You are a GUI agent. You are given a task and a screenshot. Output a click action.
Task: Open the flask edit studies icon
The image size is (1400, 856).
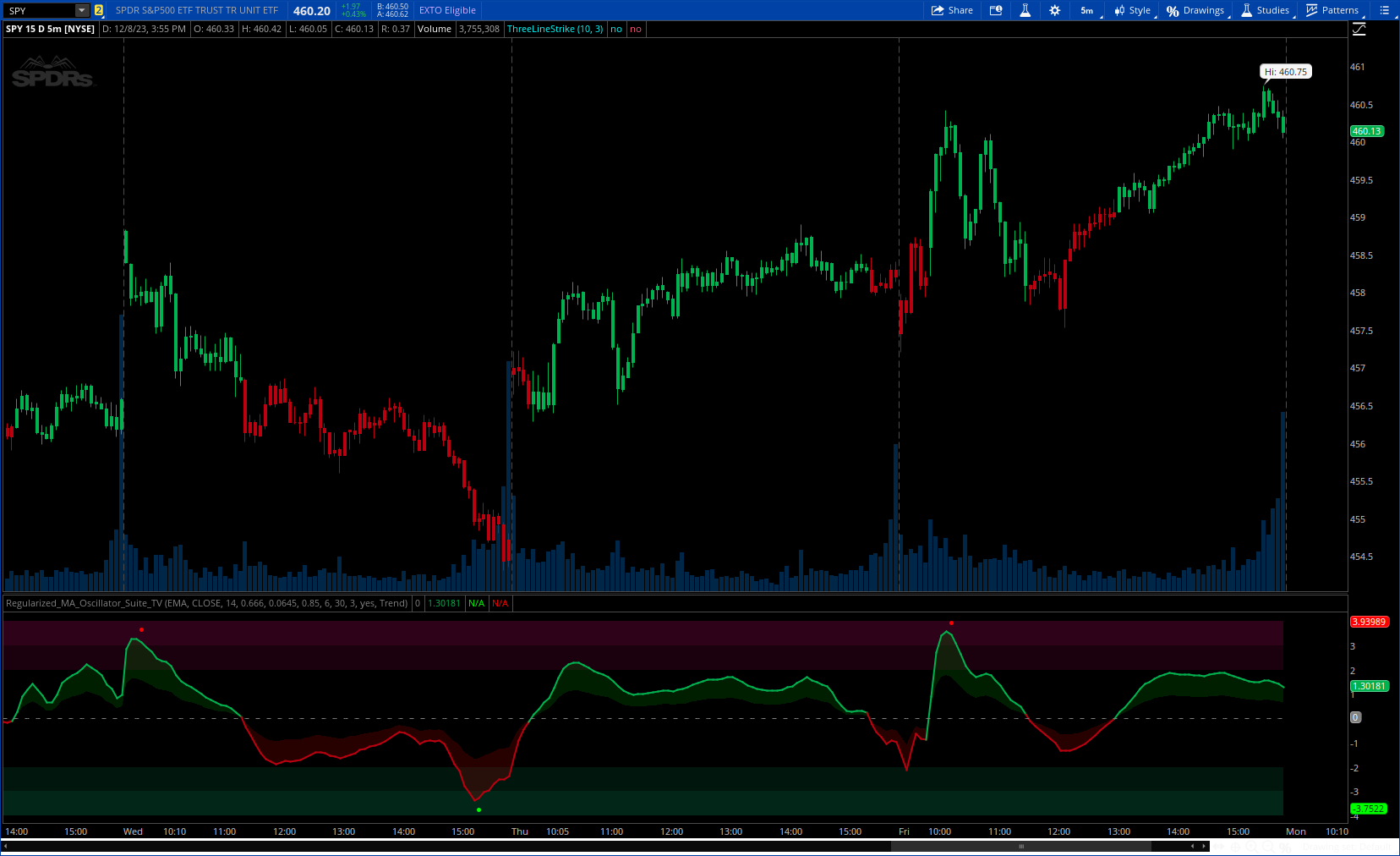[1025, 10]
